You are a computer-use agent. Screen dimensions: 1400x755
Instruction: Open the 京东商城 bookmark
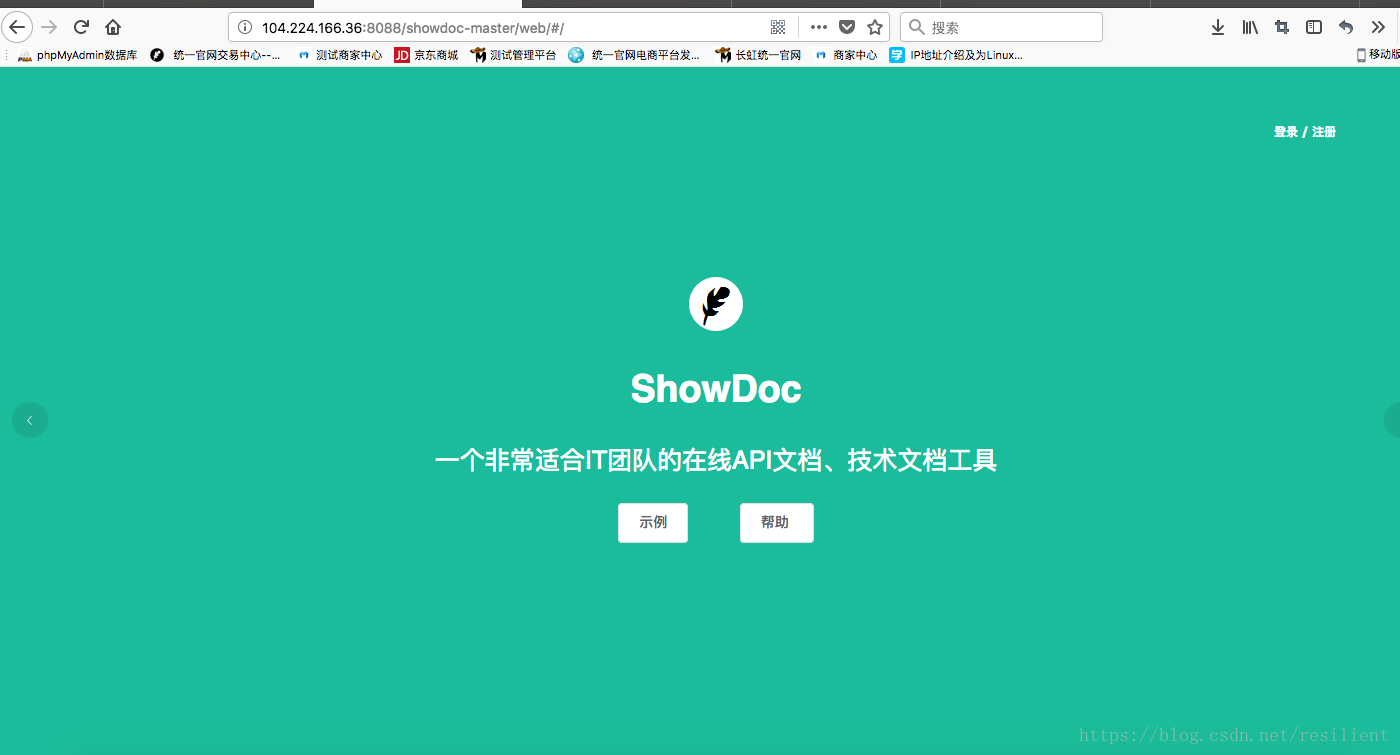click(426, 55)
